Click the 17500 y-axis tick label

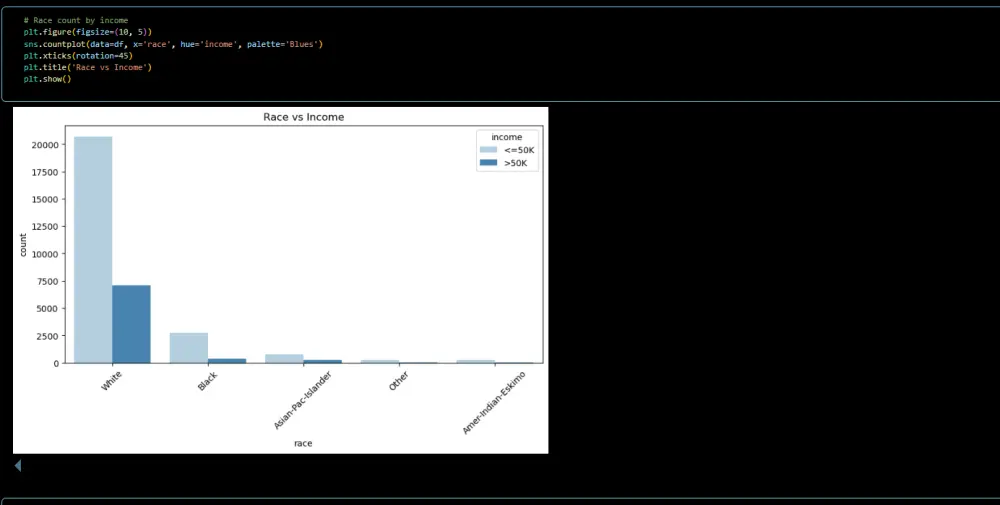pyautogui.click(x=45, y=172)
